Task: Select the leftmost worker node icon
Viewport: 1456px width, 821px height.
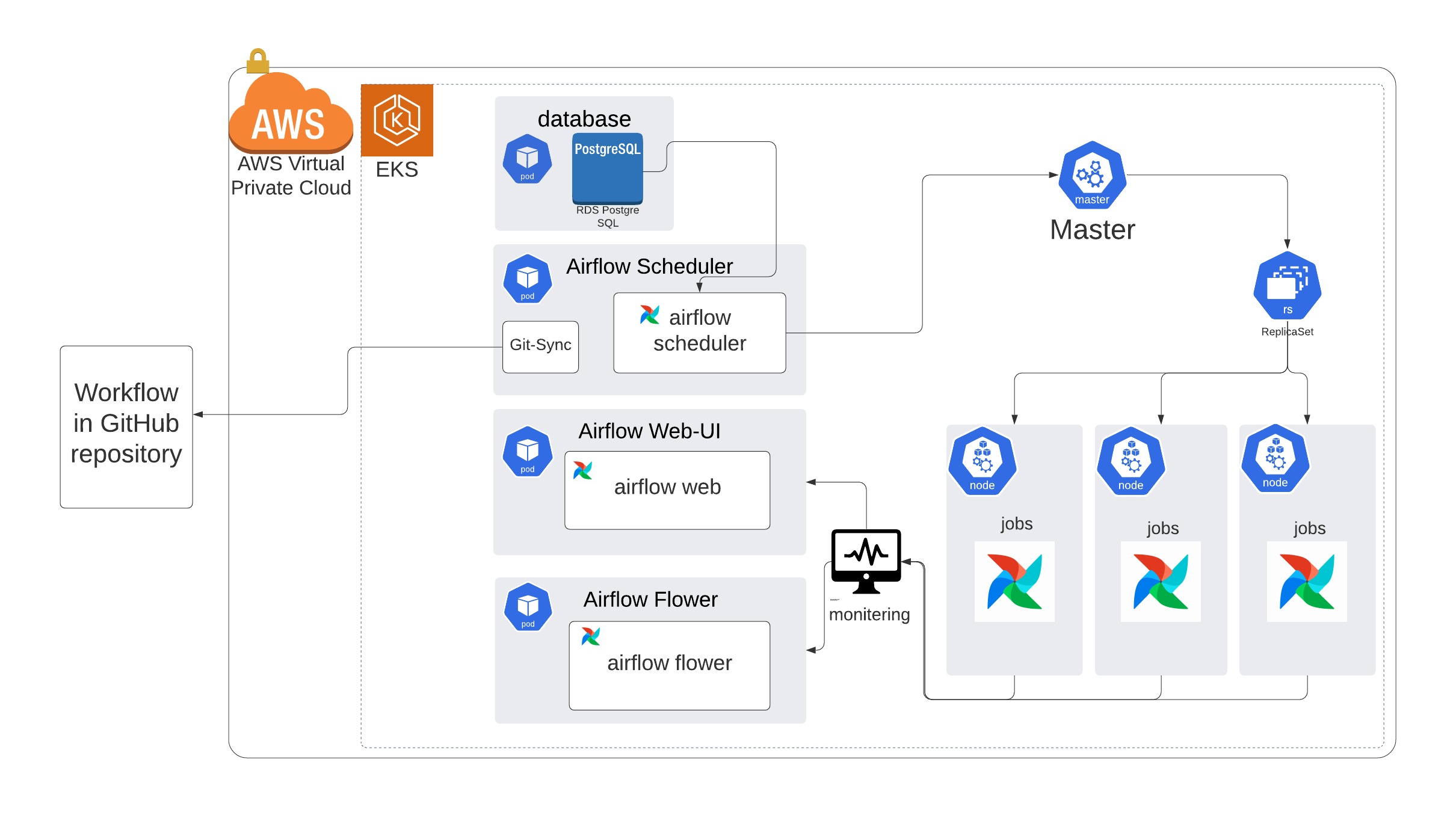Action: pos(982,461)
